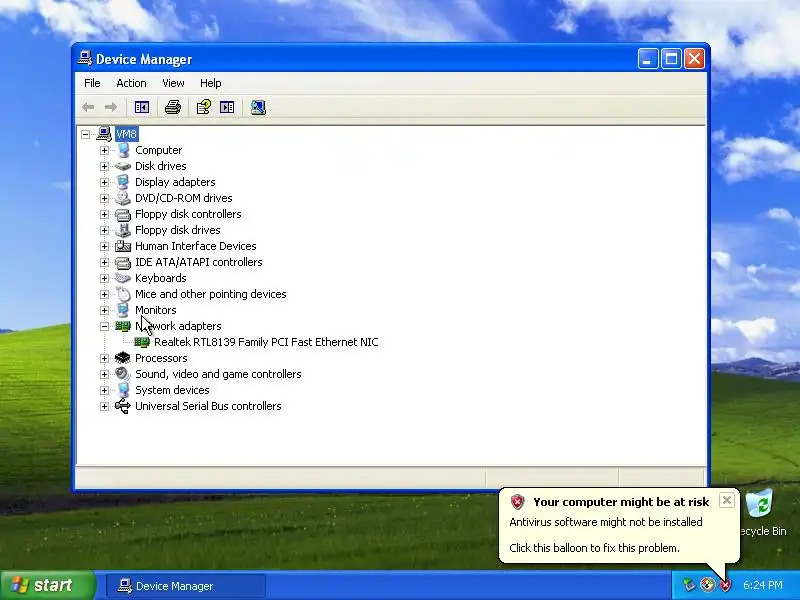Select the 'VM8' root label
This screenshot has width=800, height=600.
tap(126, 134)
